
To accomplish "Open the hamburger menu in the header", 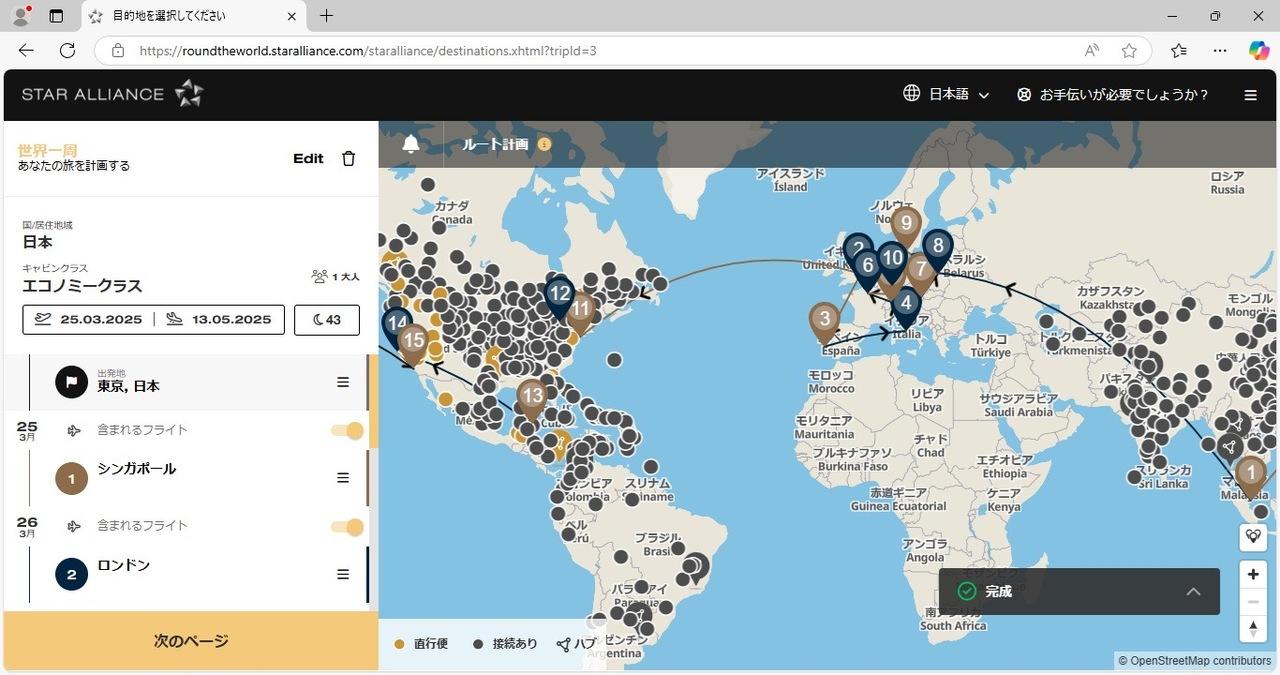I will pos(1250,95).
